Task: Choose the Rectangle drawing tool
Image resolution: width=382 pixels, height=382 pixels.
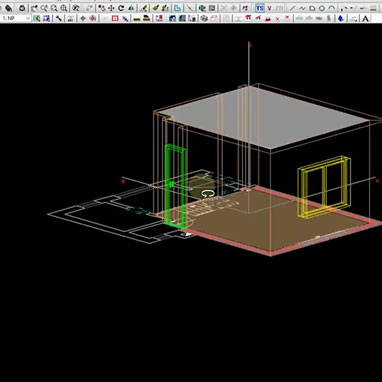Action: click(312, 8)
